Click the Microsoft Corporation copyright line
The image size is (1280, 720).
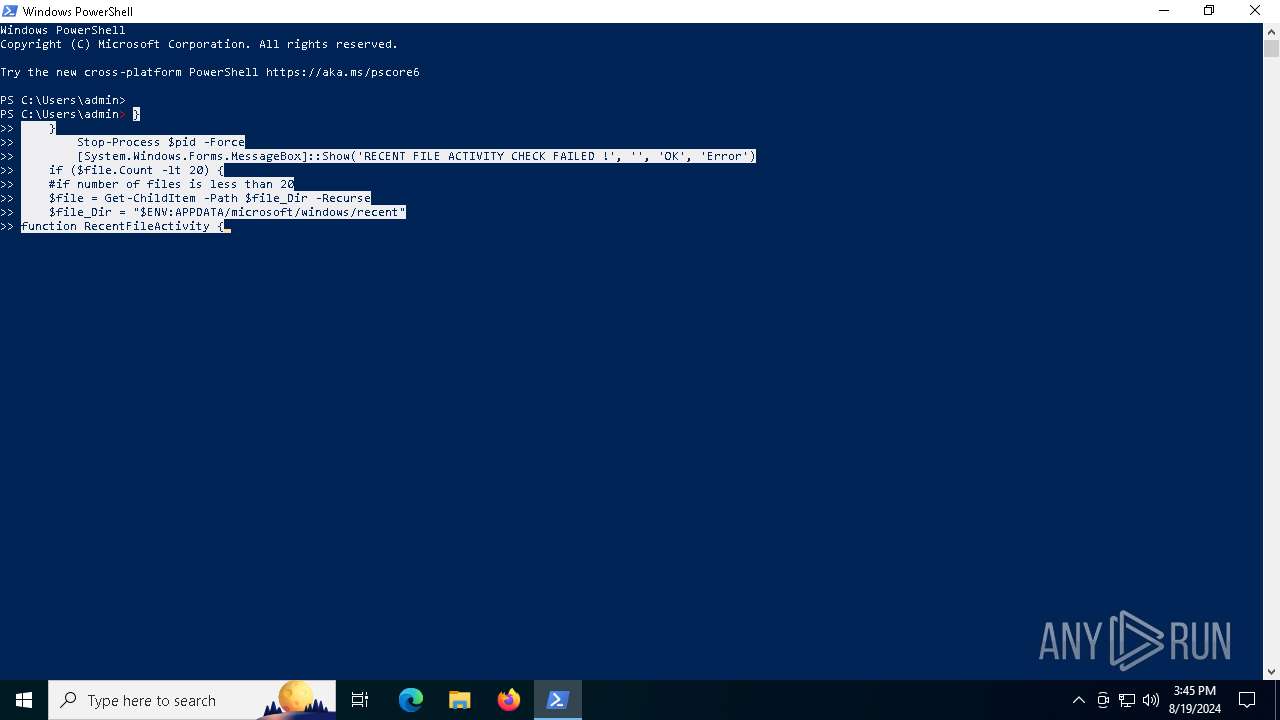tap(199, 44)
